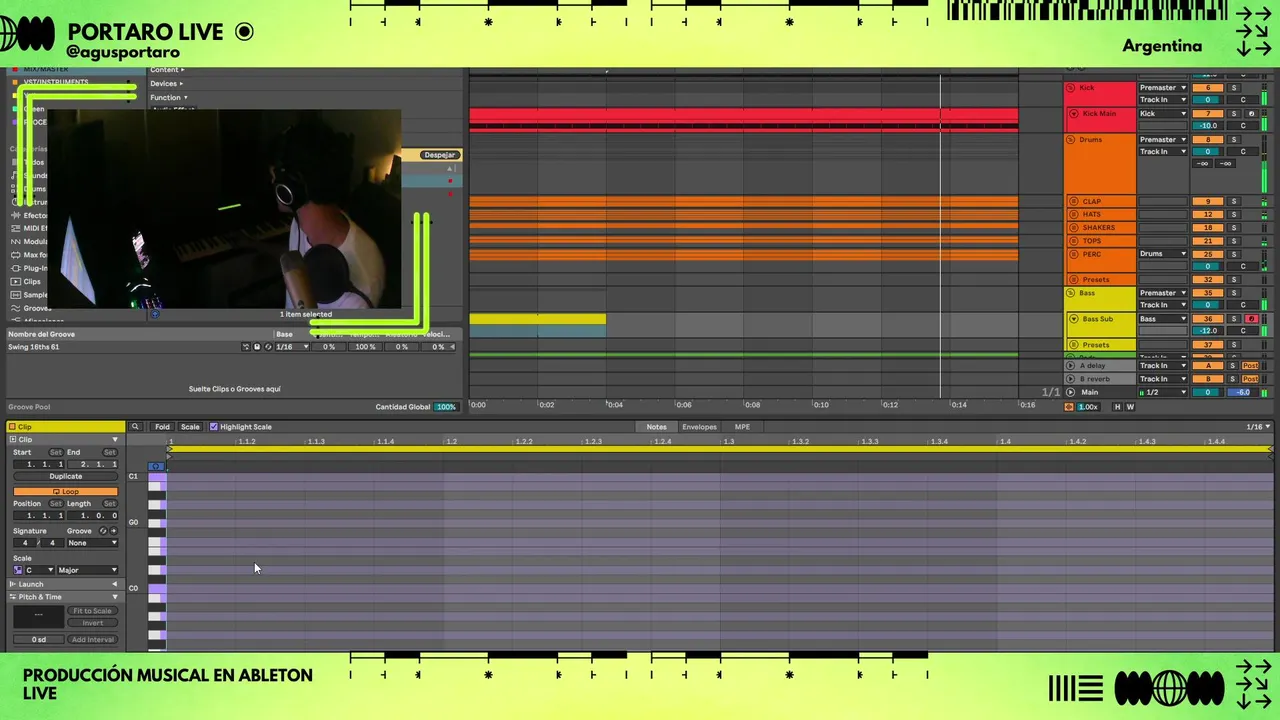Click the piano roll magnifier search icon
Image resolution: width=1280 pixels, height=720 pixels.
[x=135, y=427]
